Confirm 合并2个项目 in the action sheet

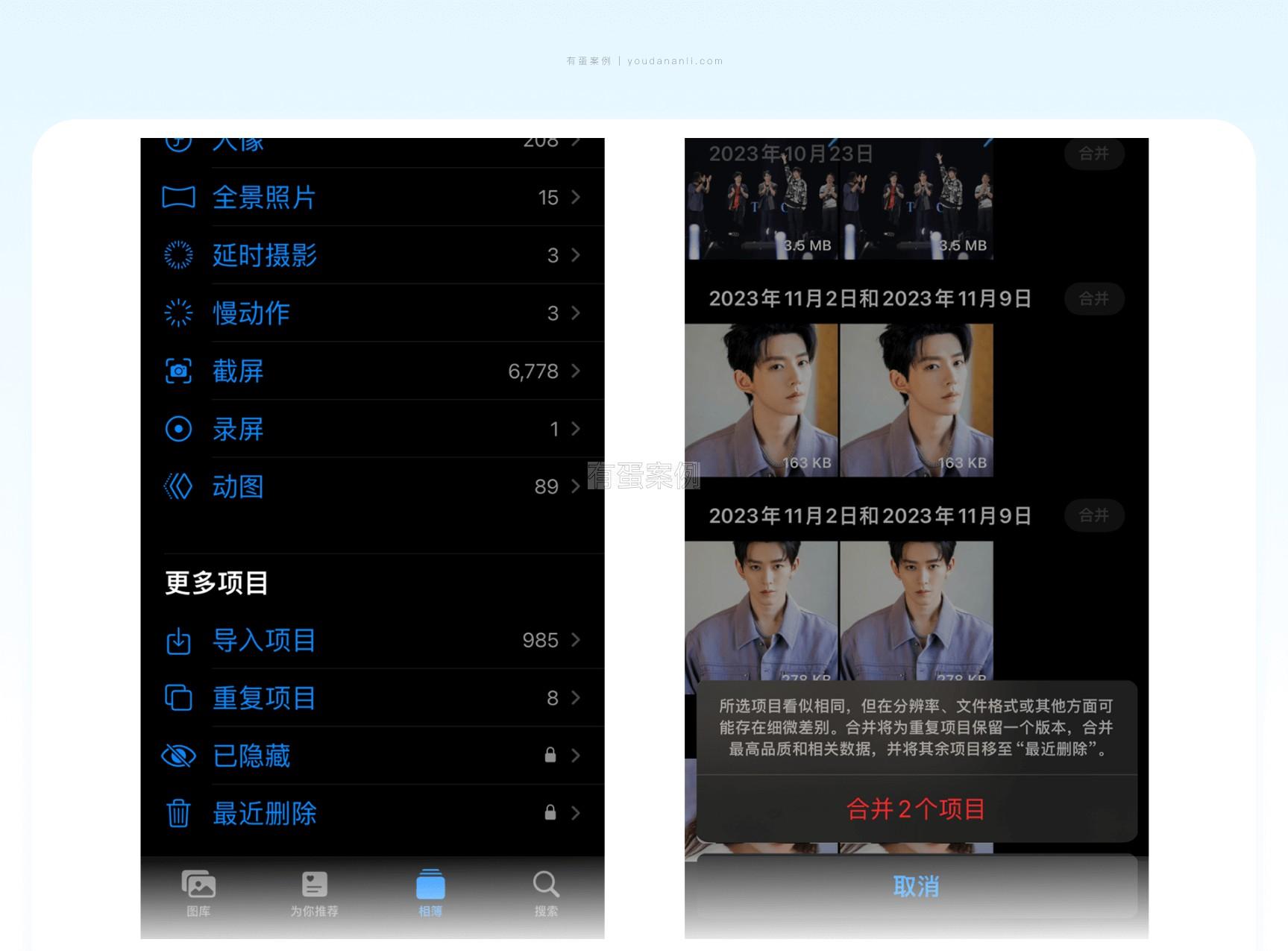point(916,809)
